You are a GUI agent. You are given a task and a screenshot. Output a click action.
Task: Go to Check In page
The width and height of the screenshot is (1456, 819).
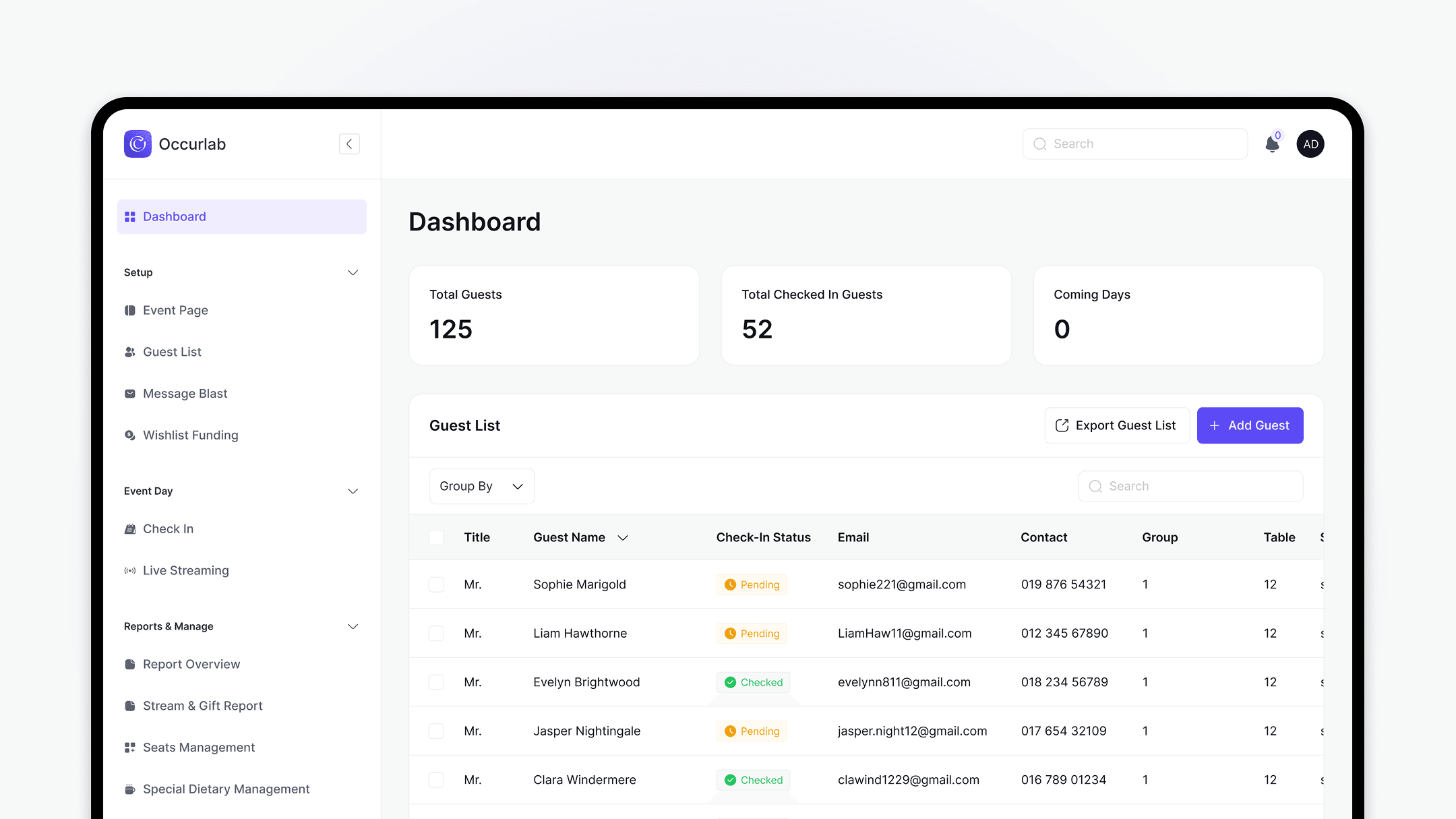168,529
